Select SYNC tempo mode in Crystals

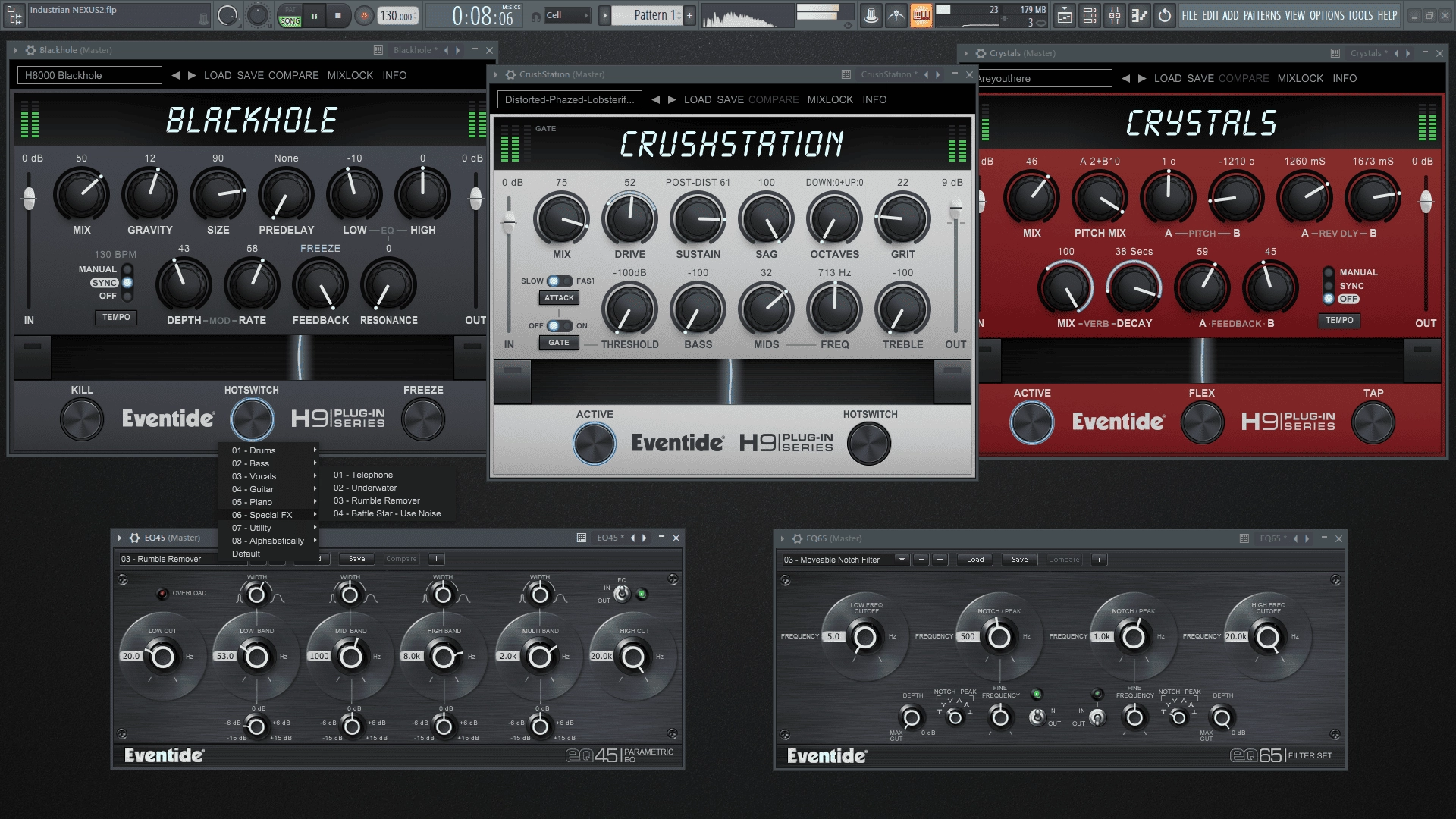coord(1328,286)
